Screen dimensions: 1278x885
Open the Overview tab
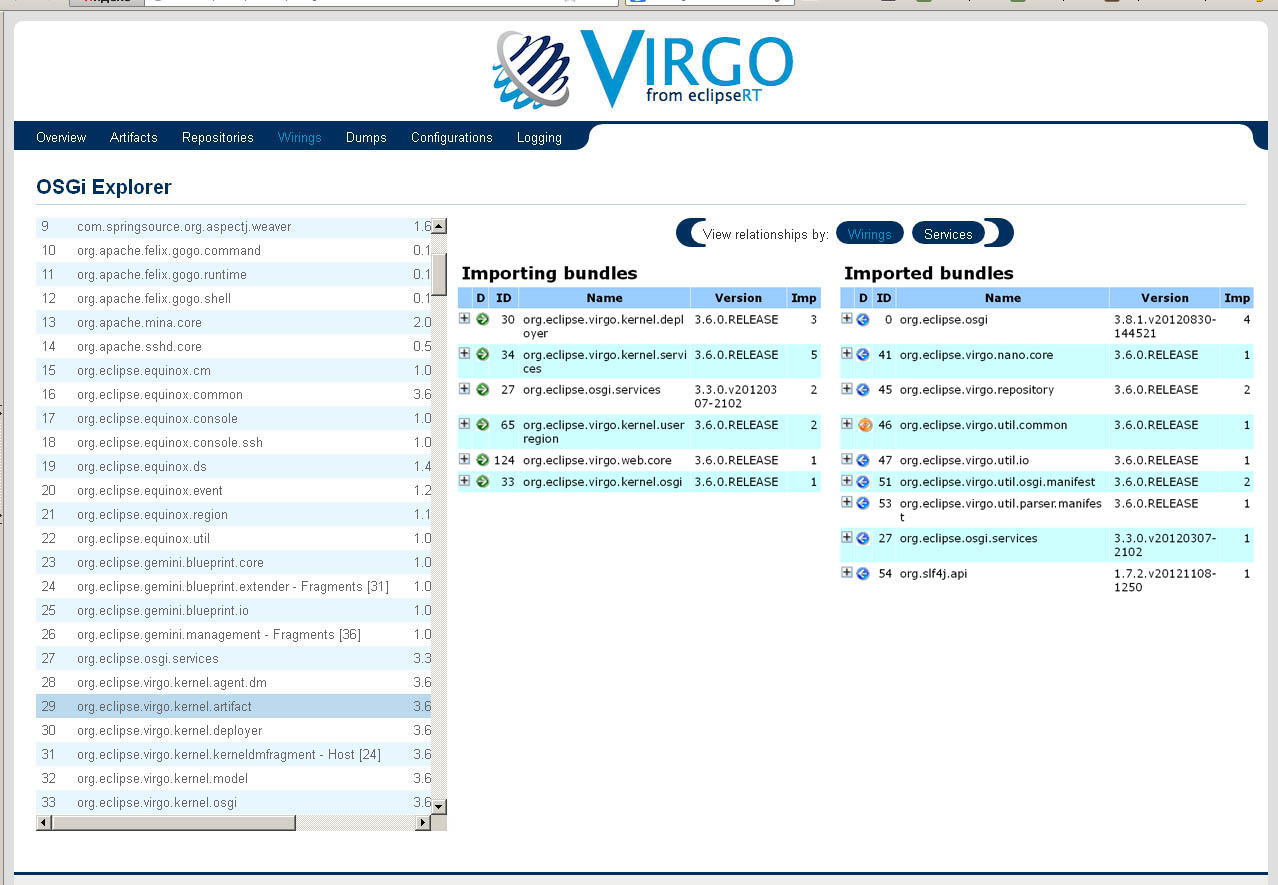coord(61,137)
